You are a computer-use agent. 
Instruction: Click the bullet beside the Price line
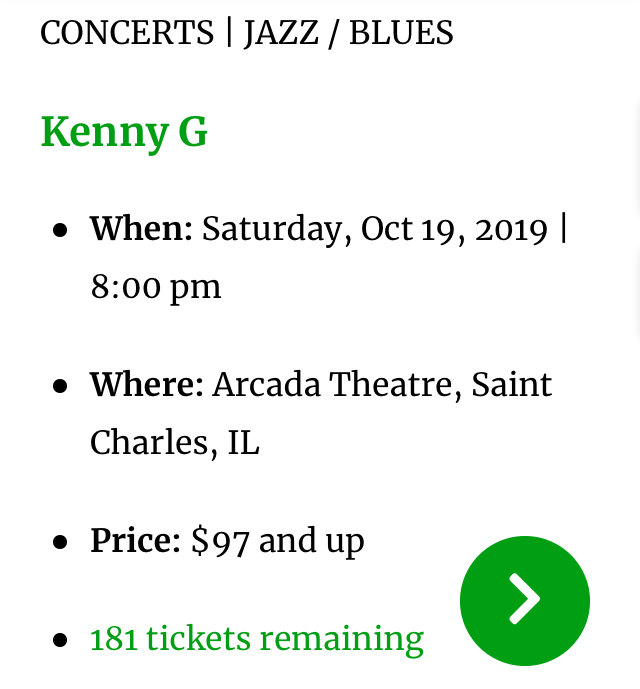61,541
